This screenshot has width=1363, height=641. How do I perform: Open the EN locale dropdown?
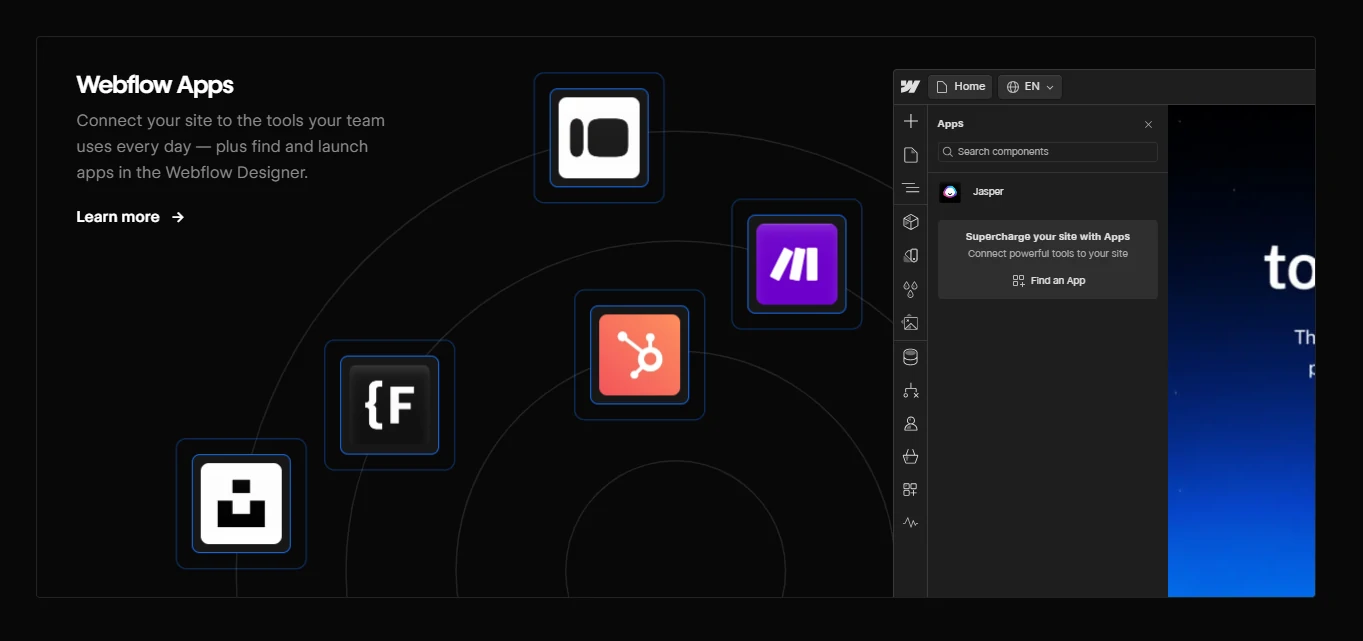pyautogui.click(x=1030, y=87)
